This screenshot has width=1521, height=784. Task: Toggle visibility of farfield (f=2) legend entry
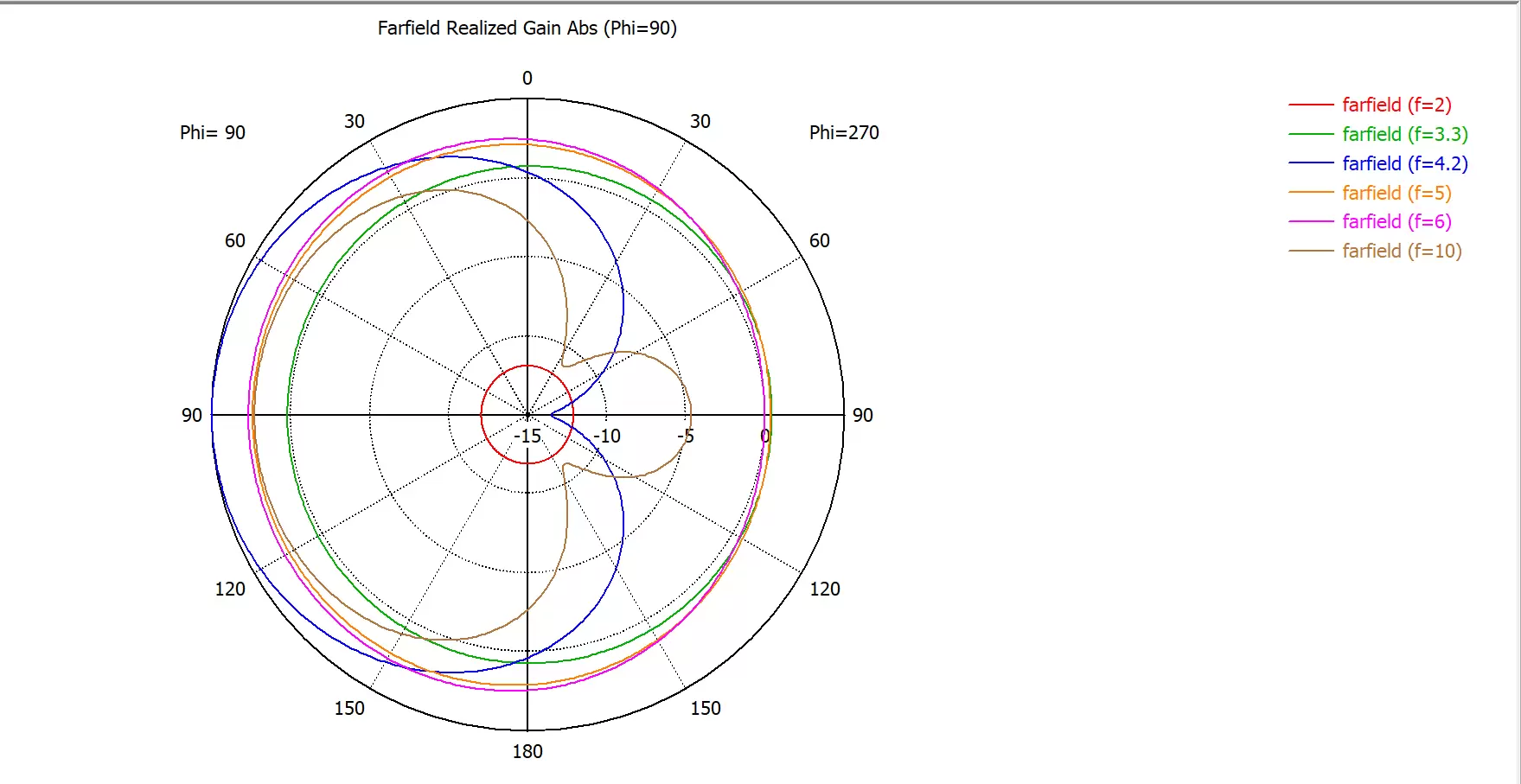(x=1396, y=105)
